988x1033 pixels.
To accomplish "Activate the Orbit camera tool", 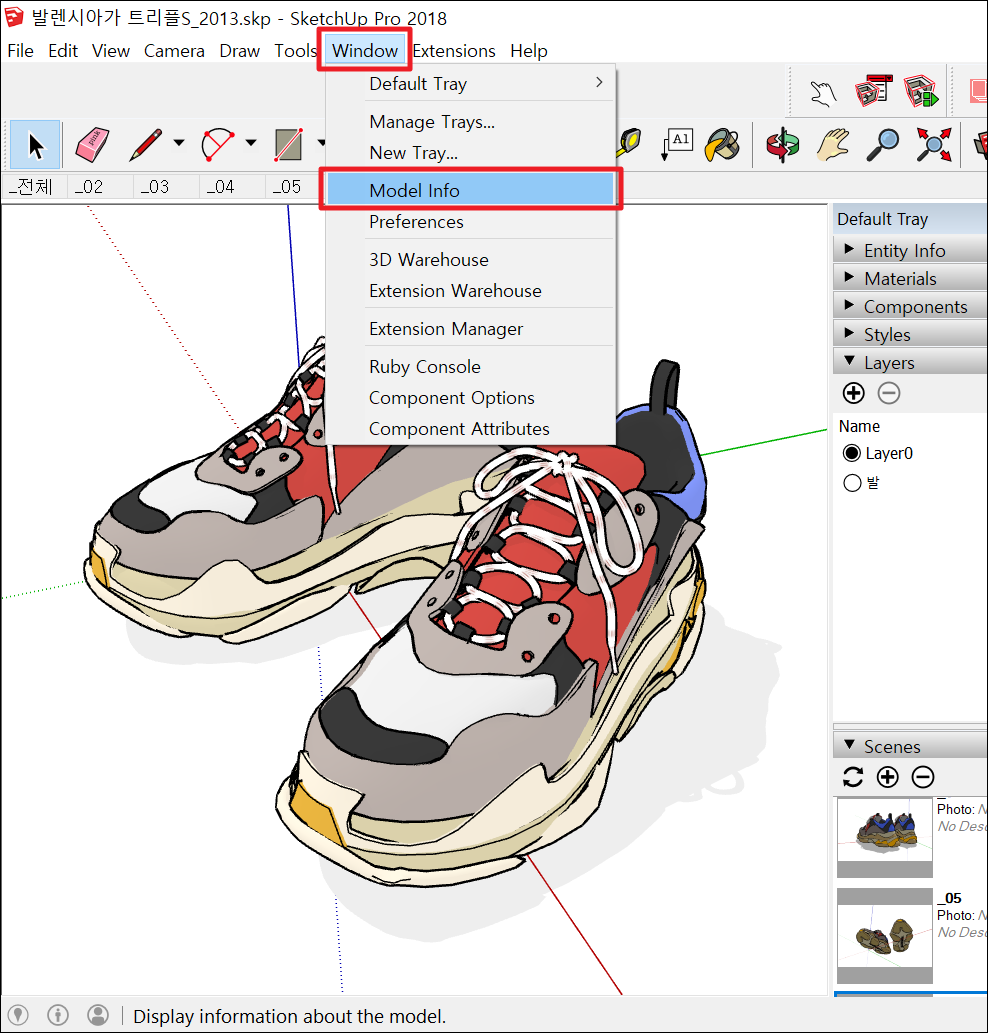I will click(782, 144).
